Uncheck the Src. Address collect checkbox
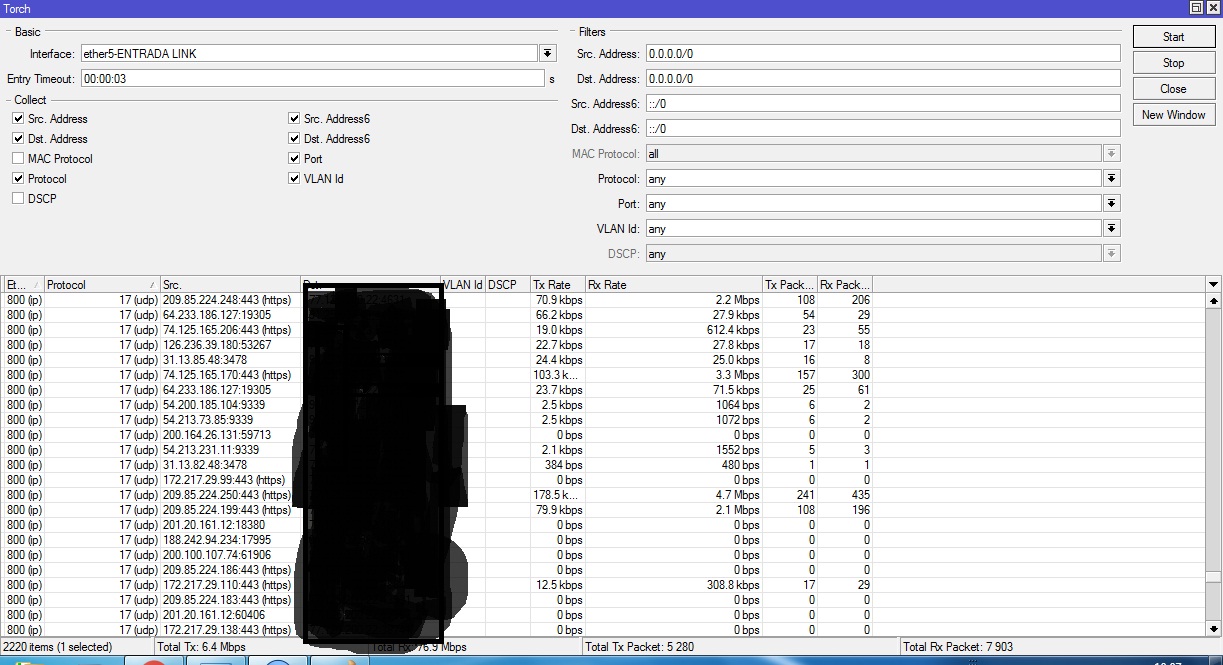 click(18, 119)
